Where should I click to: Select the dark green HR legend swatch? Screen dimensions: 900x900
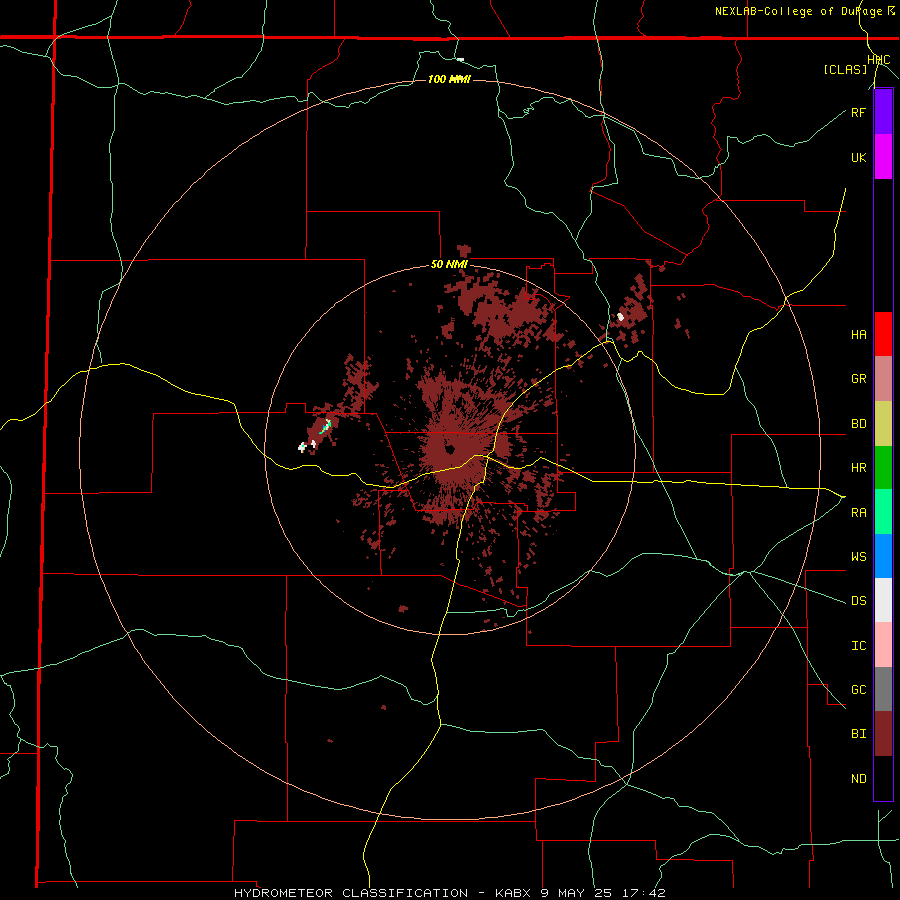pyautogui.click(x=883, y=468)
